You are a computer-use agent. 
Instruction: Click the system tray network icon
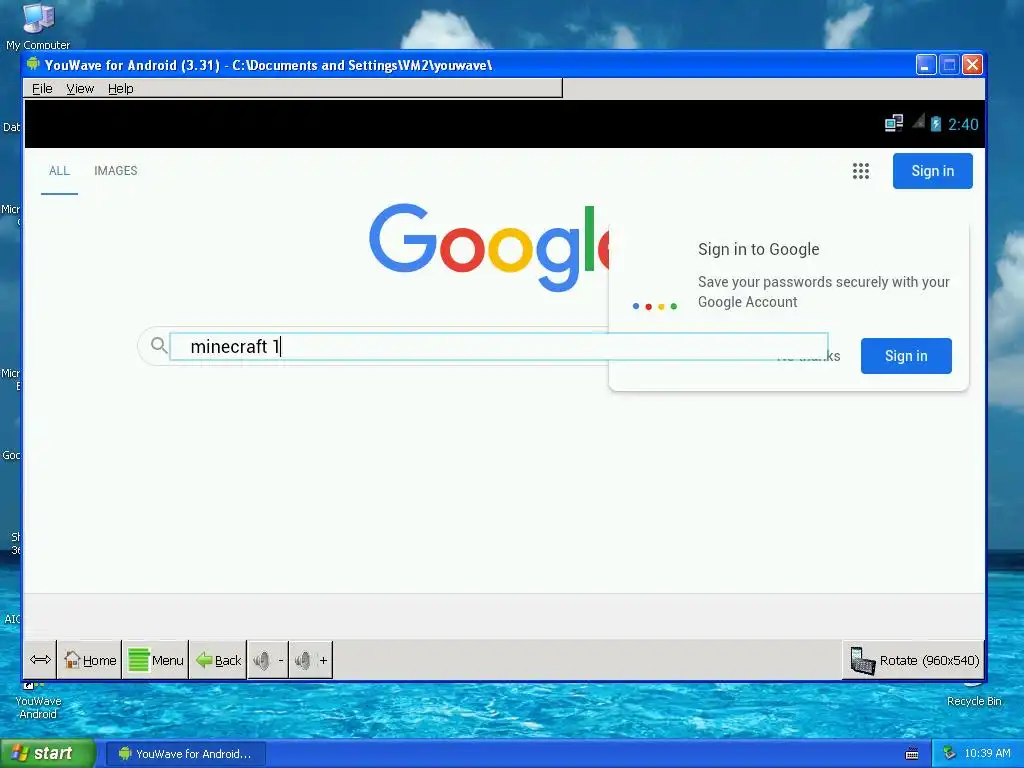point(949,754)
